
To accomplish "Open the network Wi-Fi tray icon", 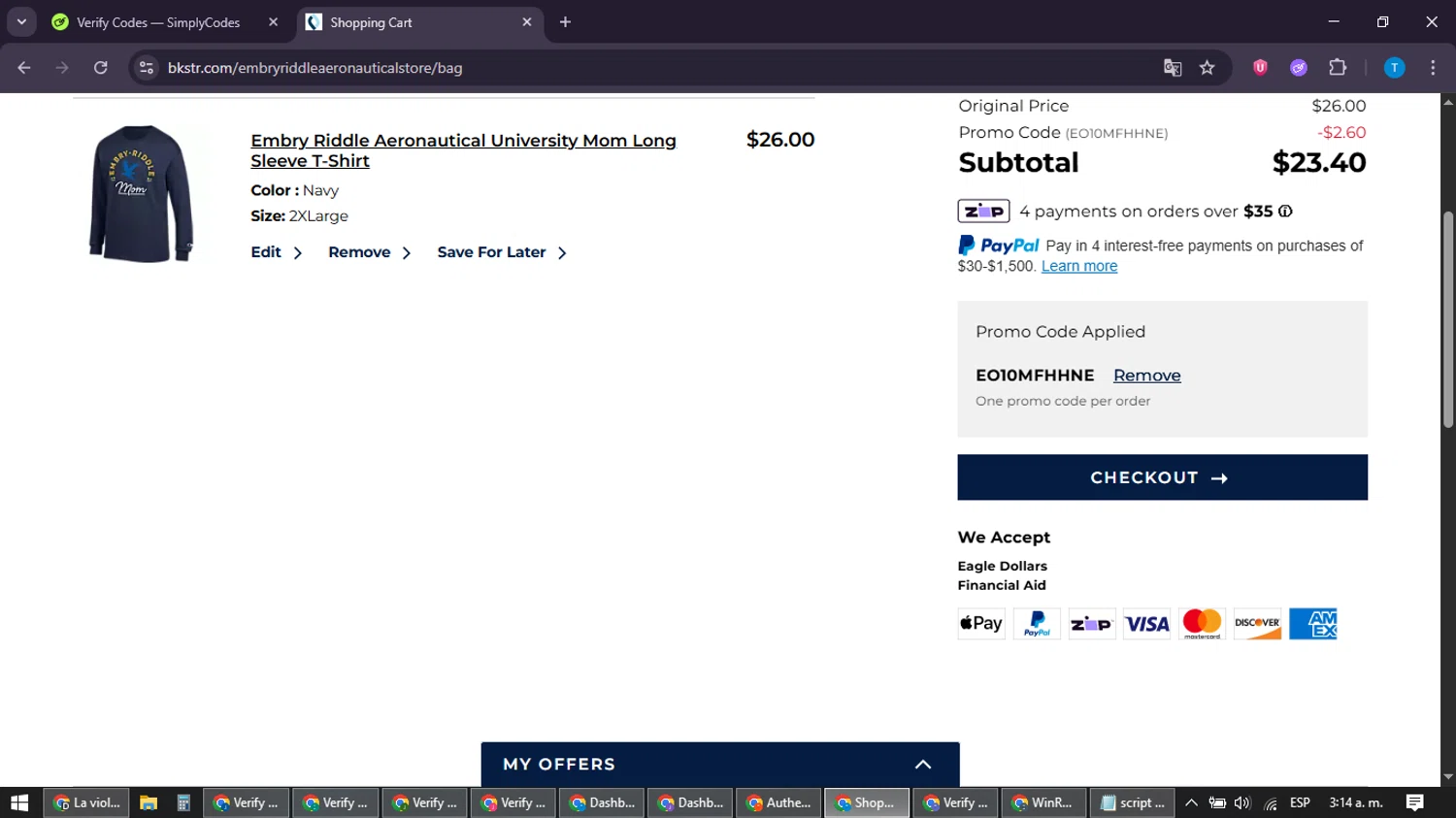I will click(1271, 803).
